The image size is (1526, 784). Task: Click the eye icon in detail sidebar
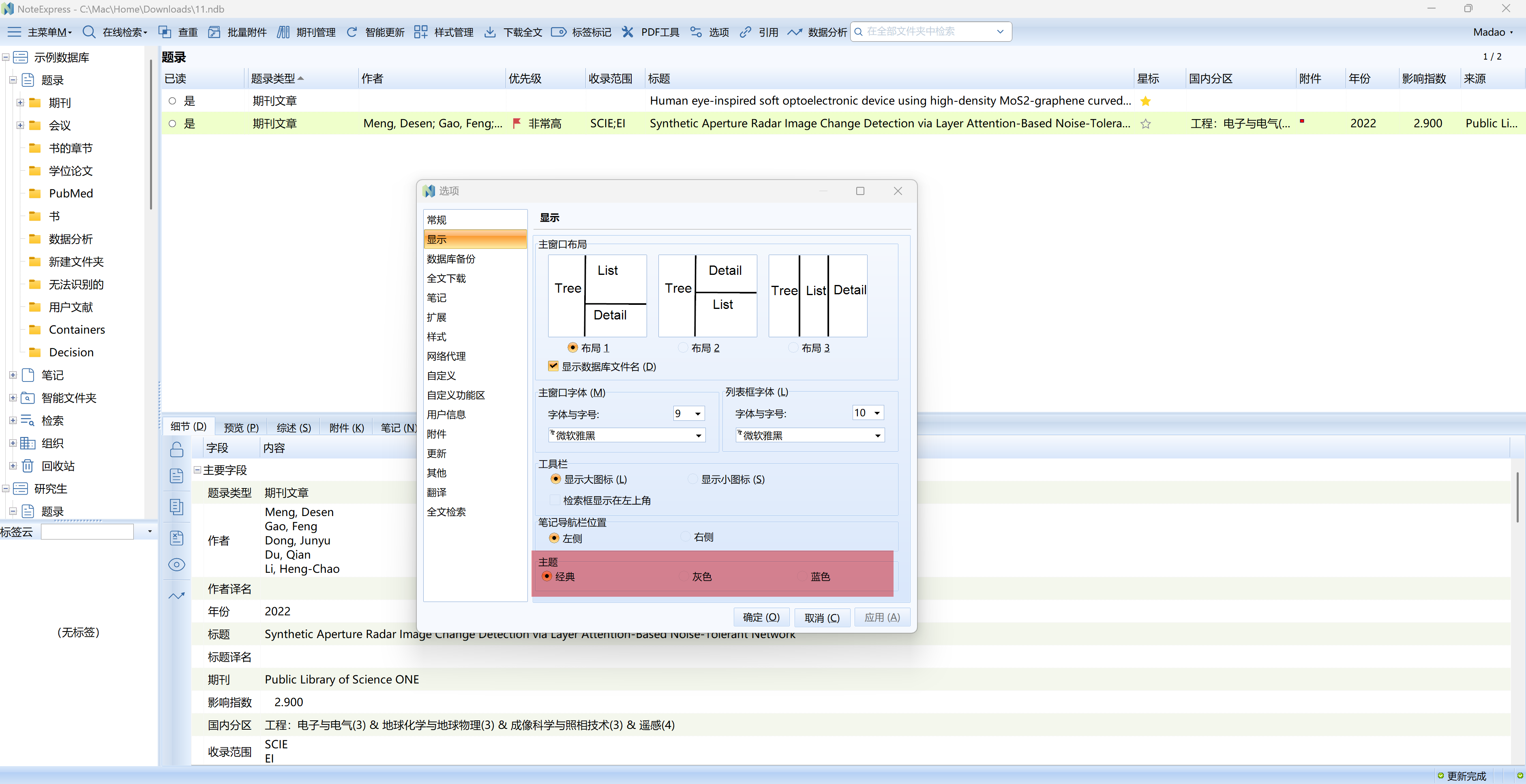tap(176, 564)
